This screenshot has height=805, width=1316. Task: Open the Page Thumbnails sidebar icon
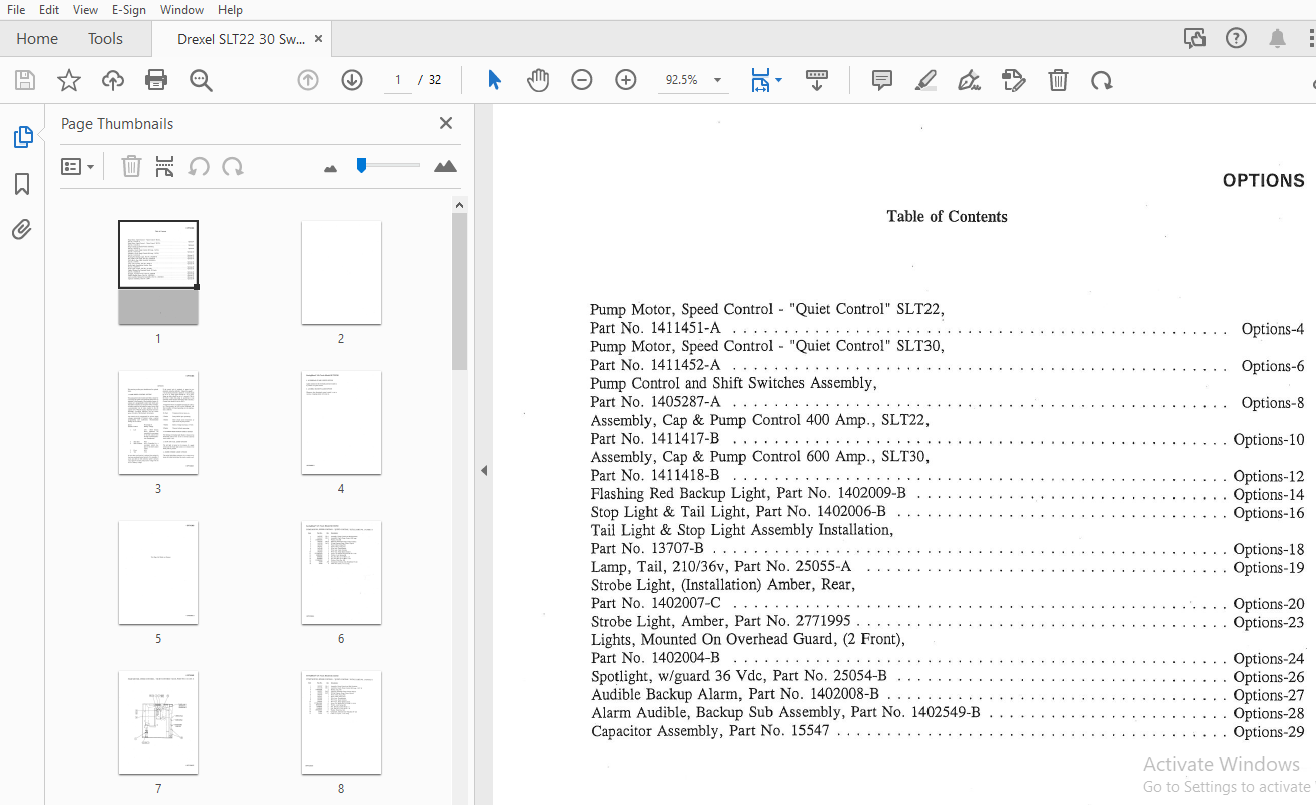(x=23, y=137)
